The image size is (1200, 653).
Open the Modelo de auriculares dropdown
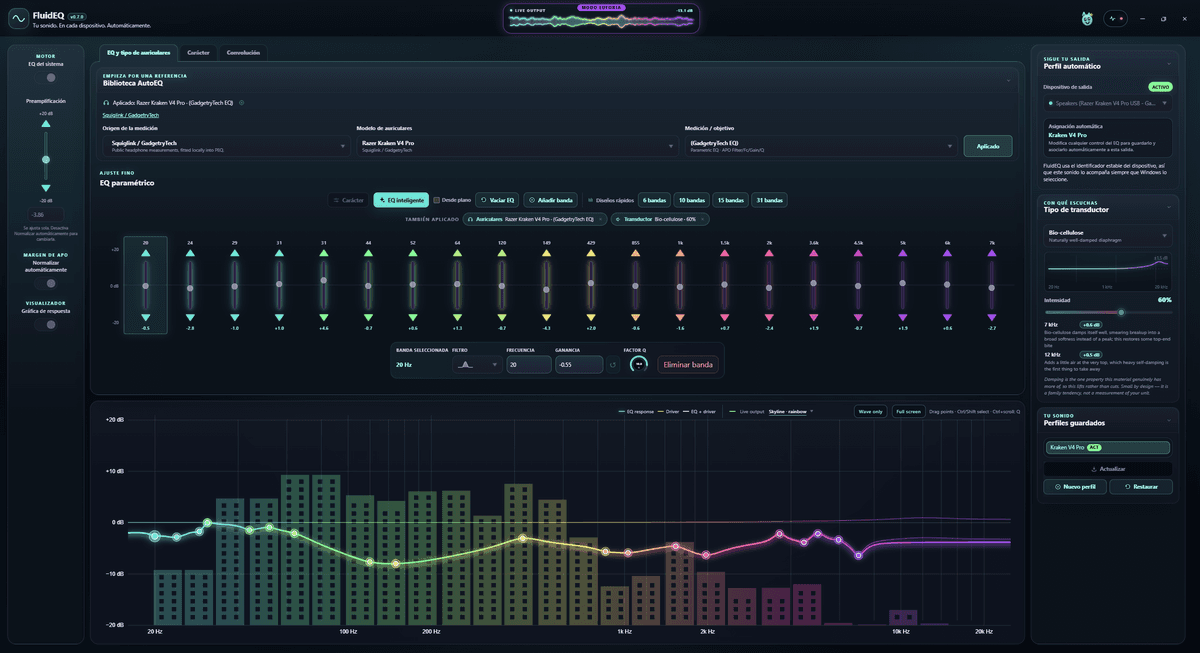tap(517, 146)
